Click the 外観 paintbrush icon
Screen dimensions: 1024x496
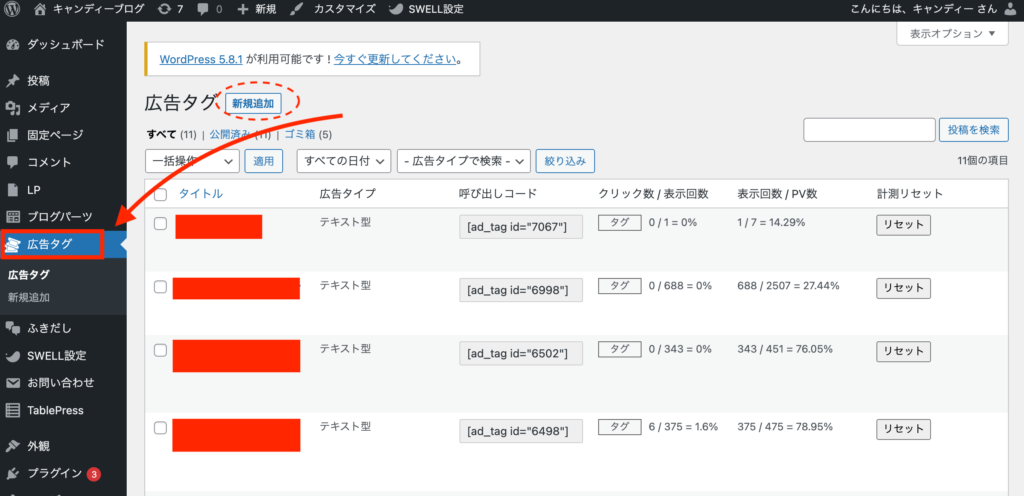13,446
